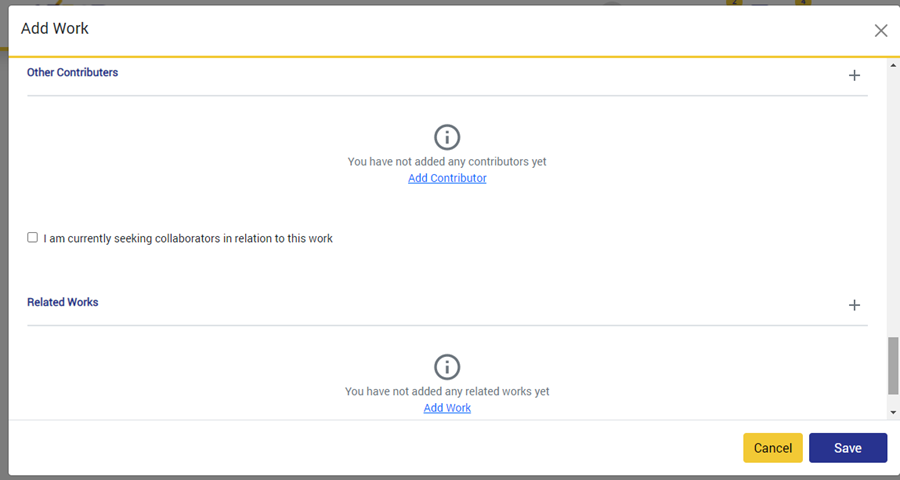Click the dialog's vertical scrollbar thumb
The image size is (900, 480).
[x=892, y=366]
